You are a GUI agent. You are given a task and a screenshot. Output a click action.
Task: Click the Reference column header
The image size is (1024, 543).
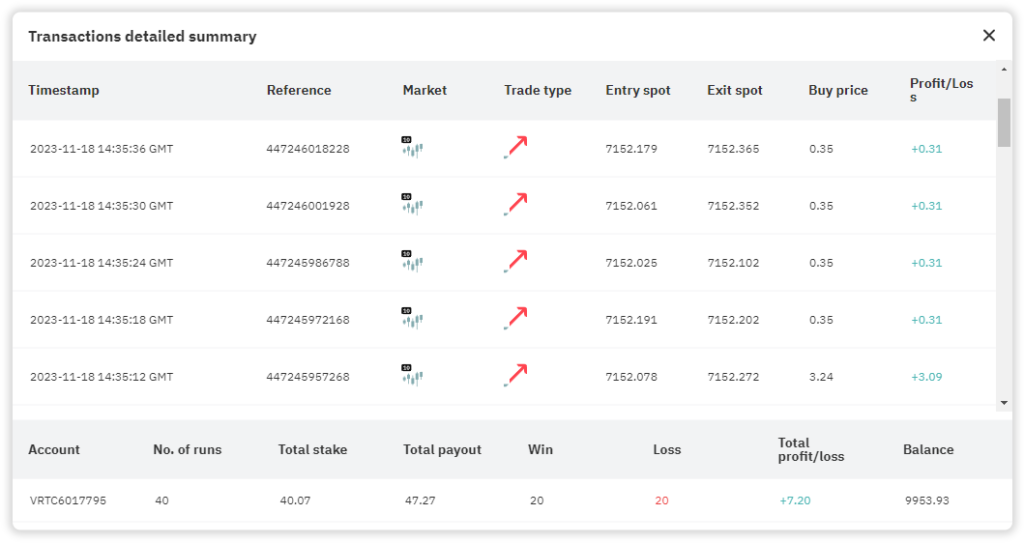click(x=298, y=90)
